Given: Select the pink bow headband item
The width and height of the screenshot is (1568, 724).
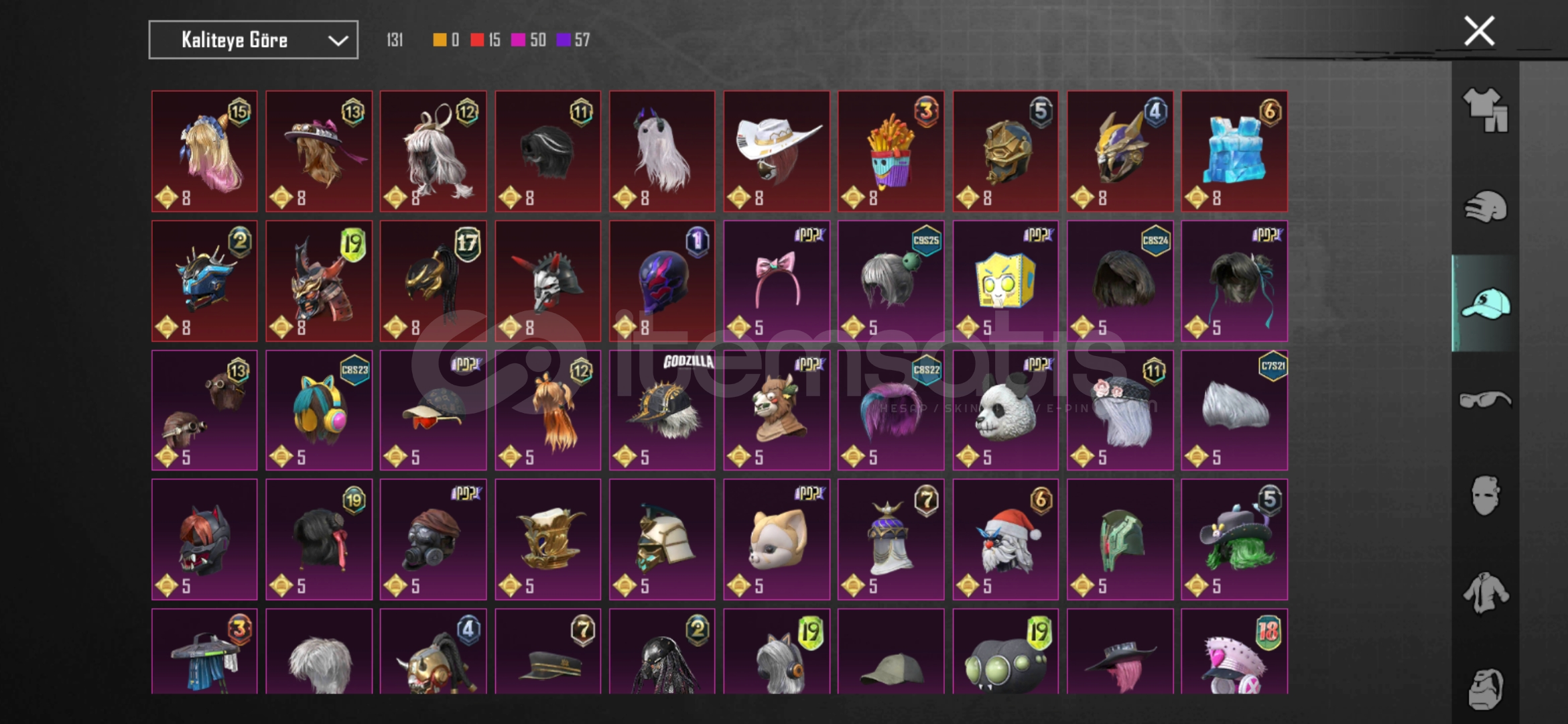Looking at the screenshot, I should click(777, 281).
